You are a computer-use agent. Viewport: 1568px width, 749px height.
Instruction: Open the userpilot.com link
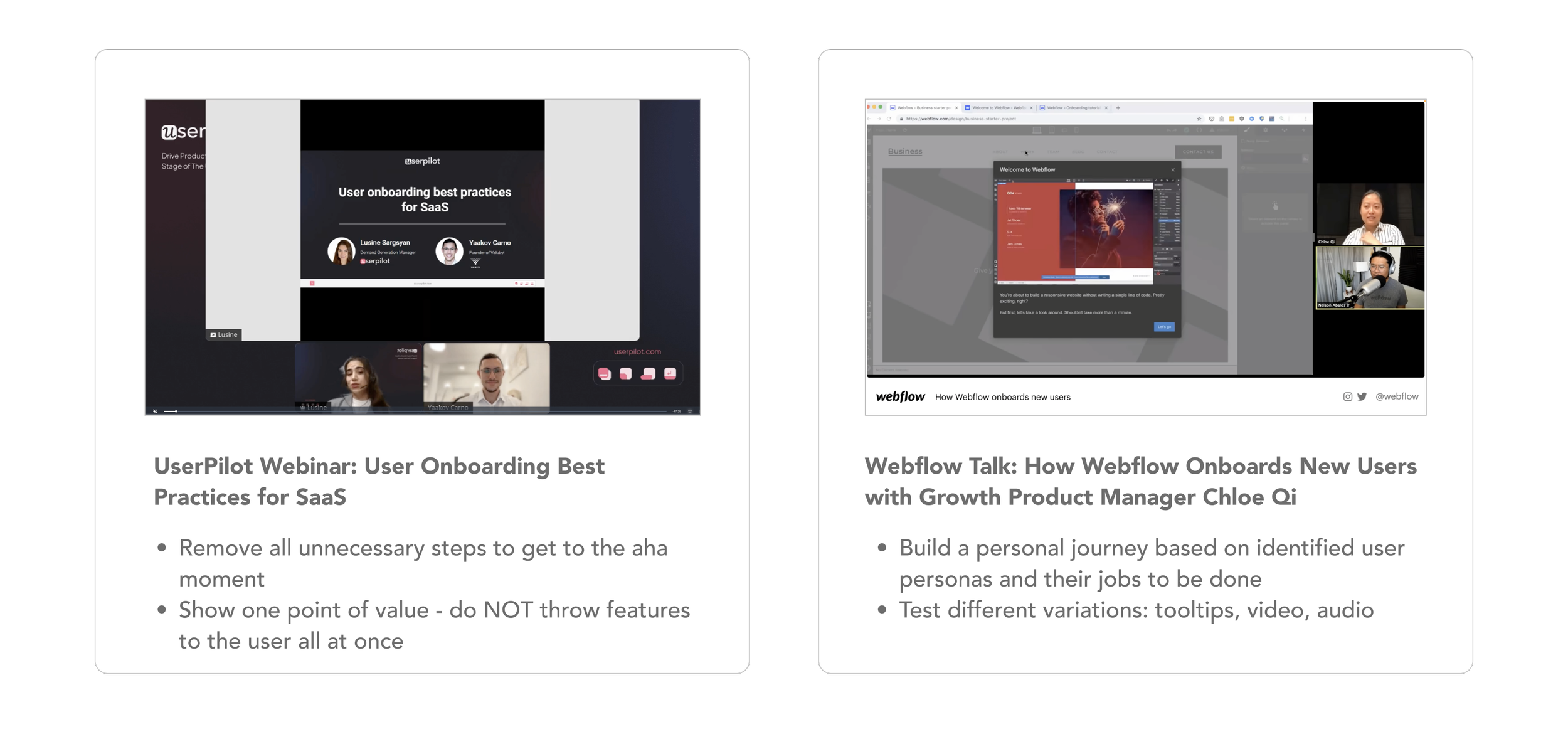[x=637, y=352]
